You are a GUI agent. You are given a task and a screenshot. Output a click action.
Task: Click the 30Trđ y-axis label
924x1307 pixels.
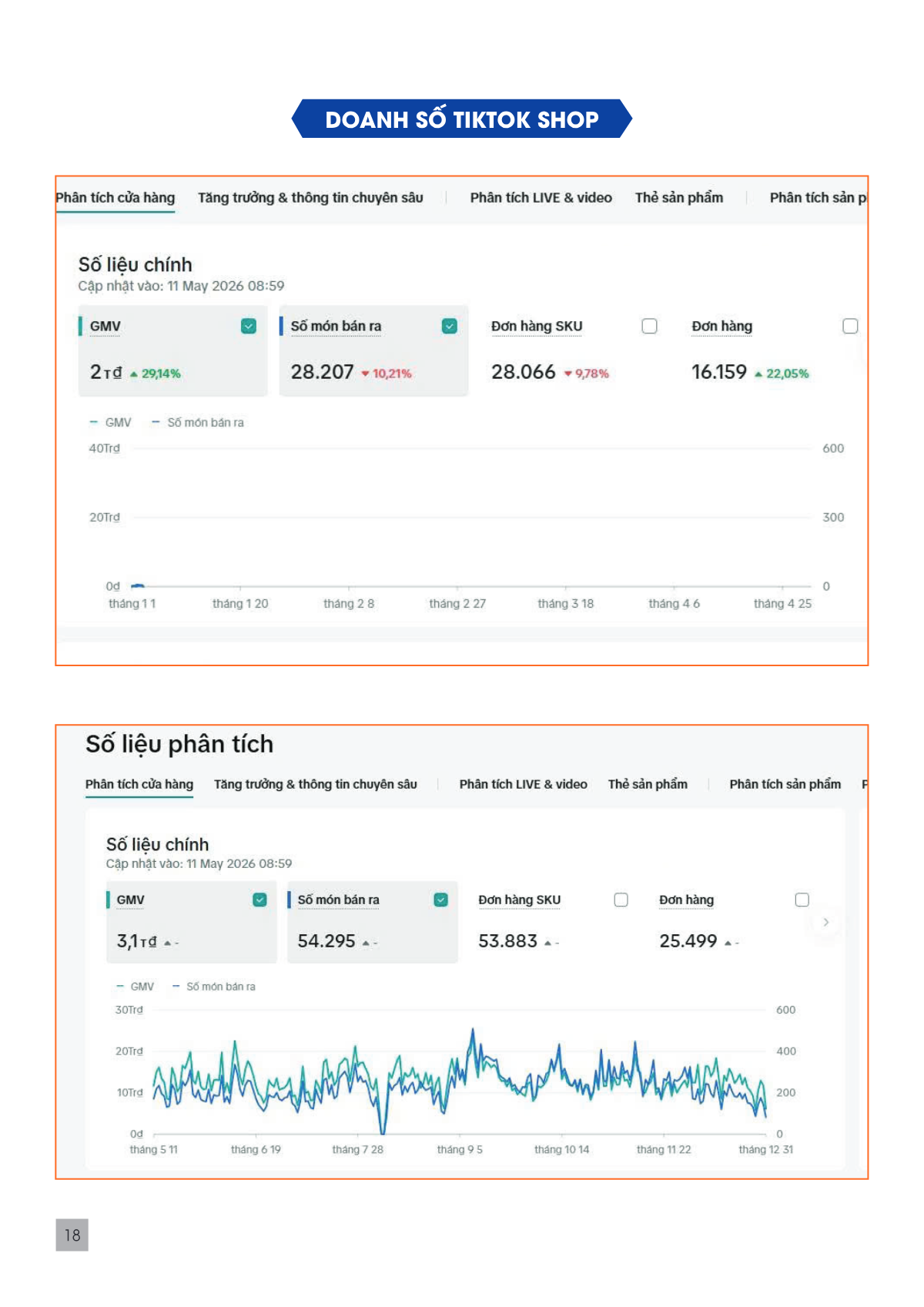pyautogui.click(x=129, y=1010)
